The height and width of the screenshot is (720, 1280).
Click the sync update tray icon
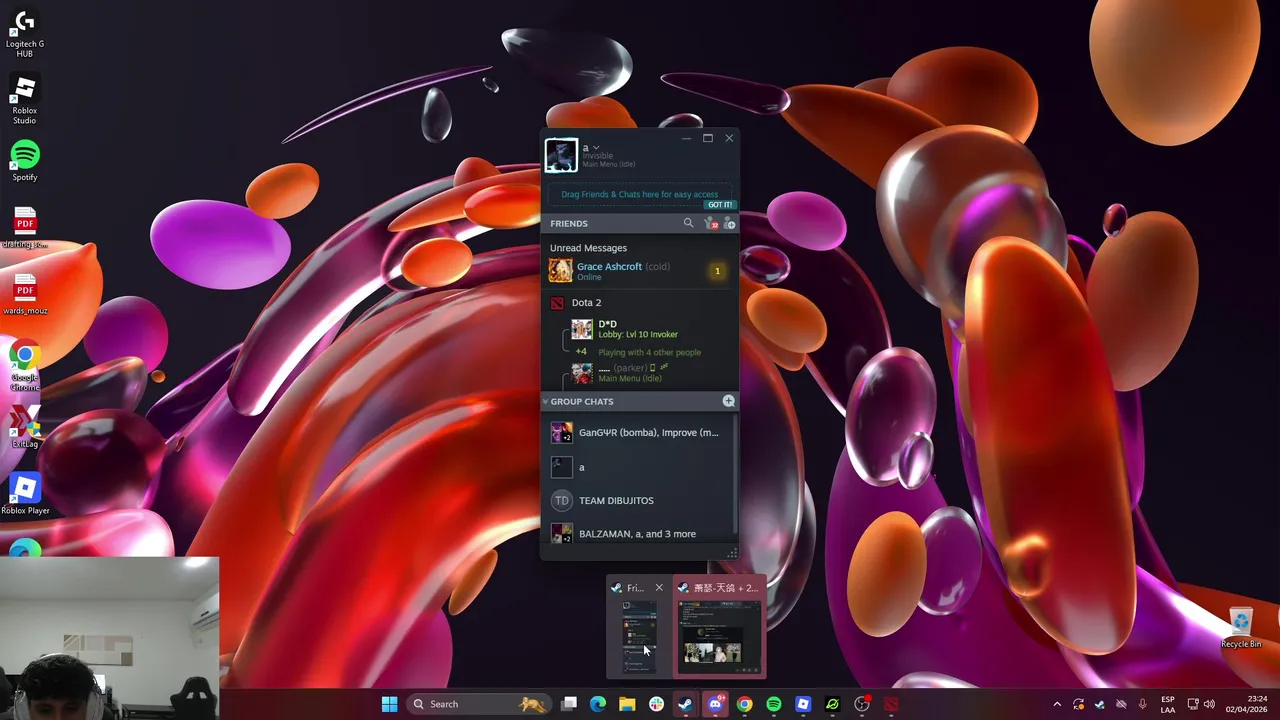click(x=1078, y=704)
